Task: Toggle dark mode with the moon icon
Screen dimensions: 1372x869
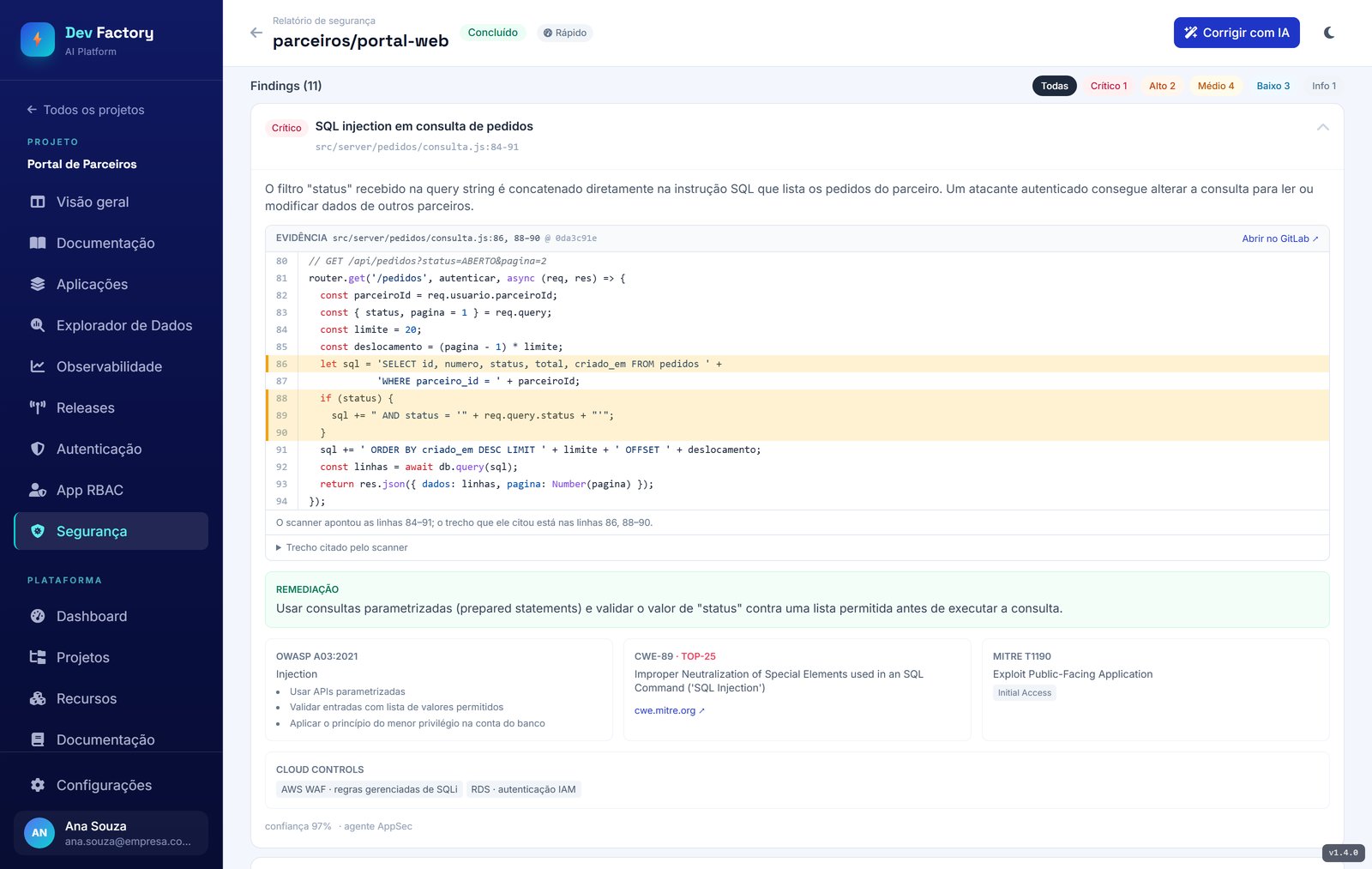Action: click(1329, 33)
